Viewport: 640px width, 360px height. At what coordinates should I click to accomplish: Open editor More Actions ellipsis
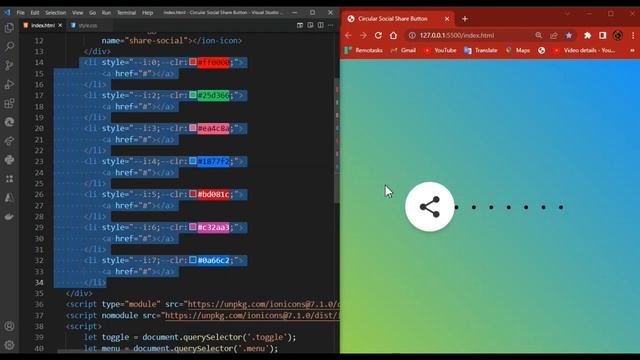[330, 25]
